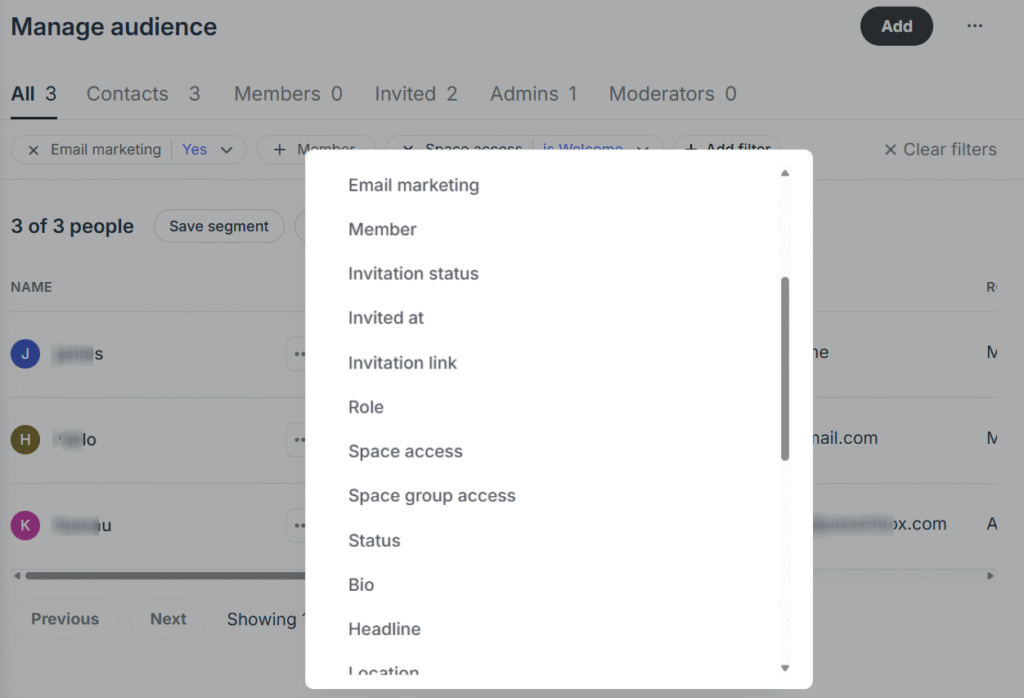Click the Add button
This screenshot has height=698, width=1024.
[896, 26]
